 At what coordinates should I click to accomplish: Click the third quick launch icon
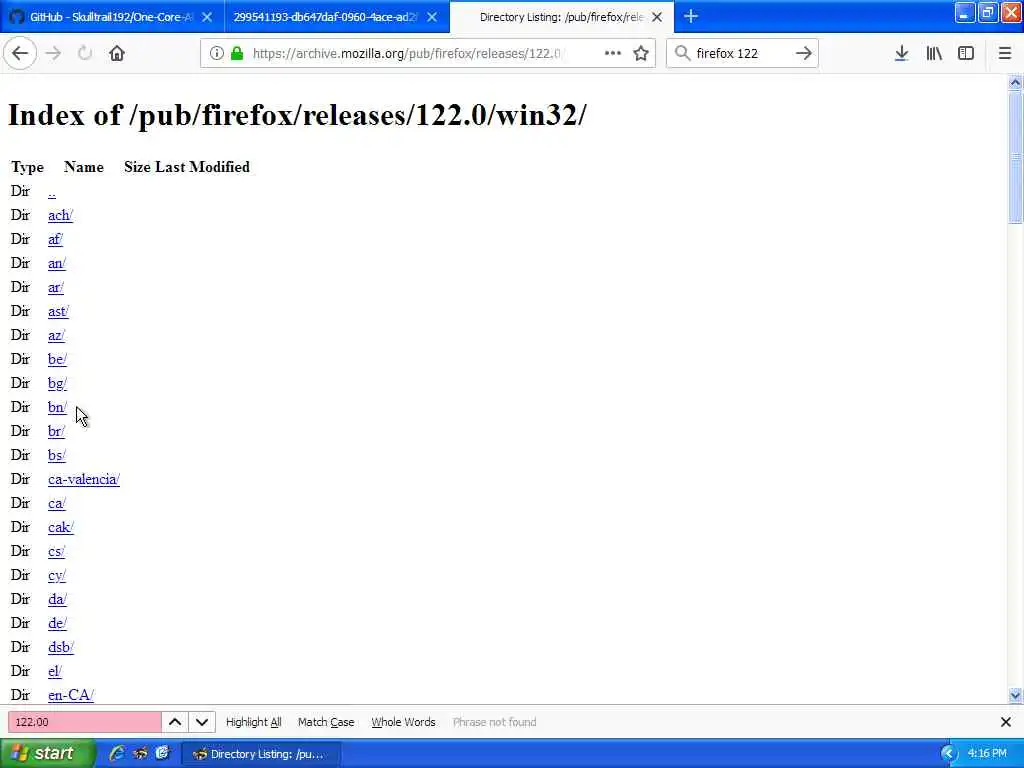[162, 754]
